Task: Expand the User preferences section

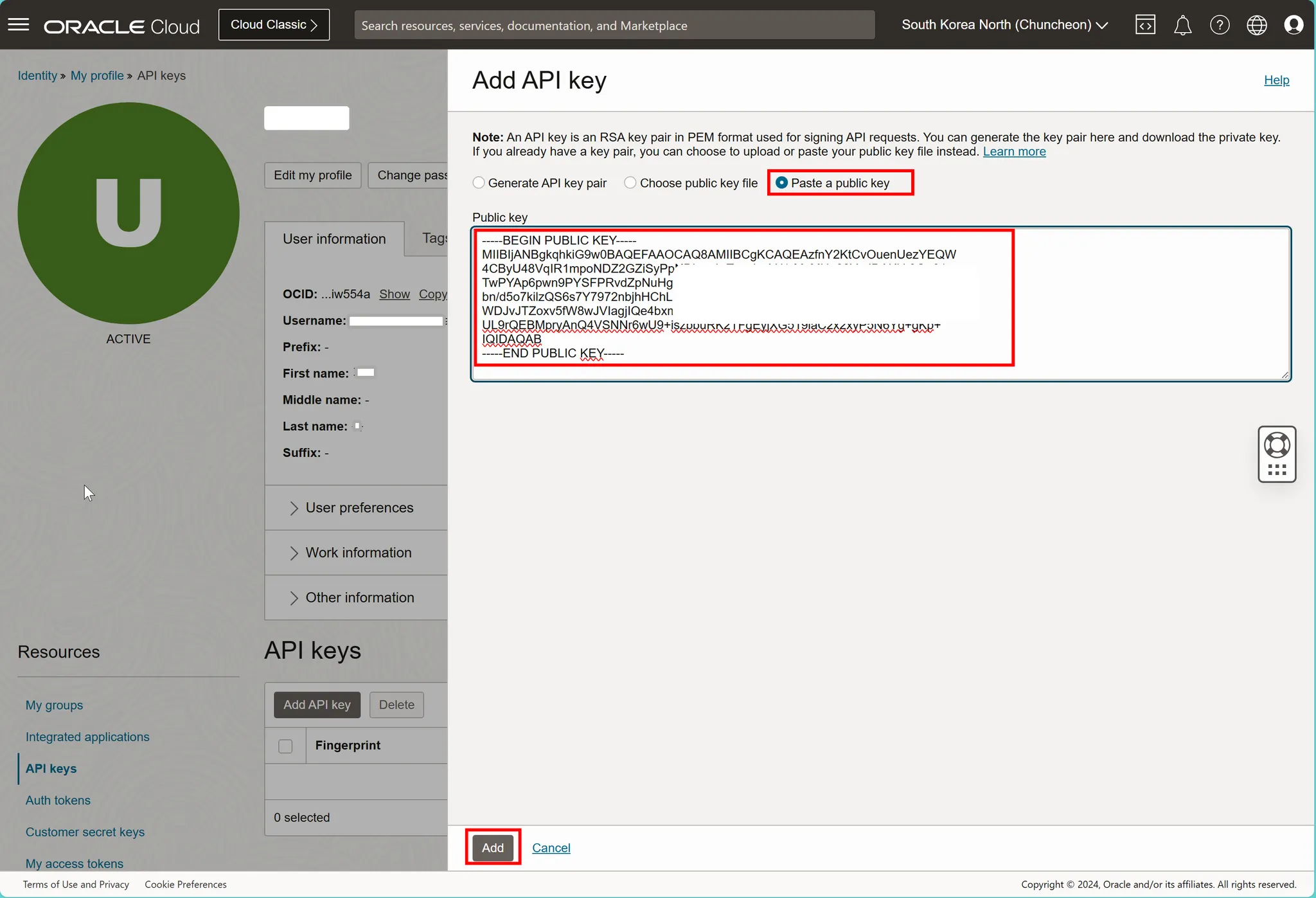Action: (x=359, y=508)
